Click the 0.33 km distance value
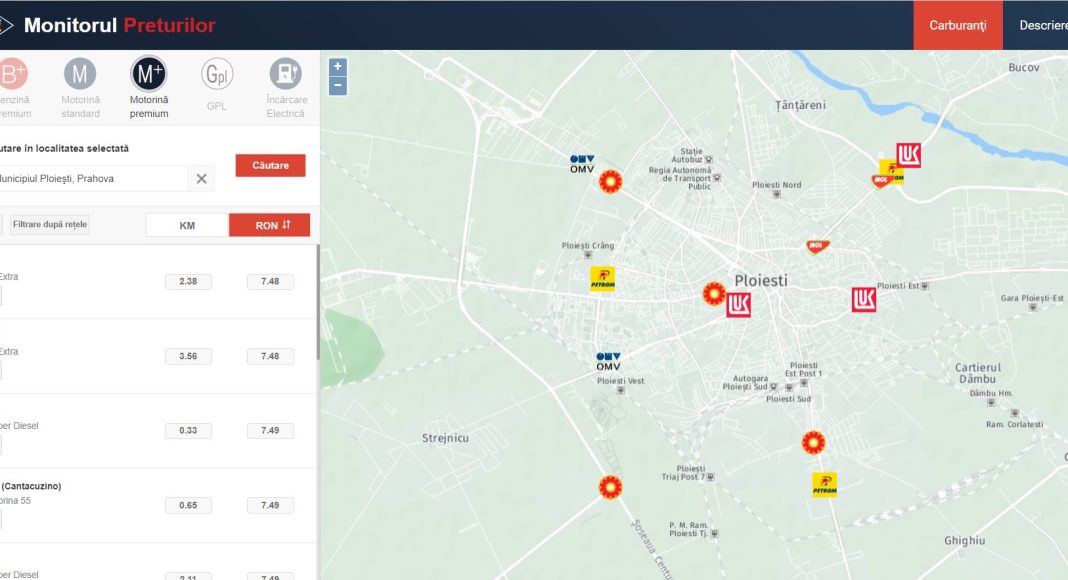Screen dimensions: 1068x580 [x=188, y=430]
